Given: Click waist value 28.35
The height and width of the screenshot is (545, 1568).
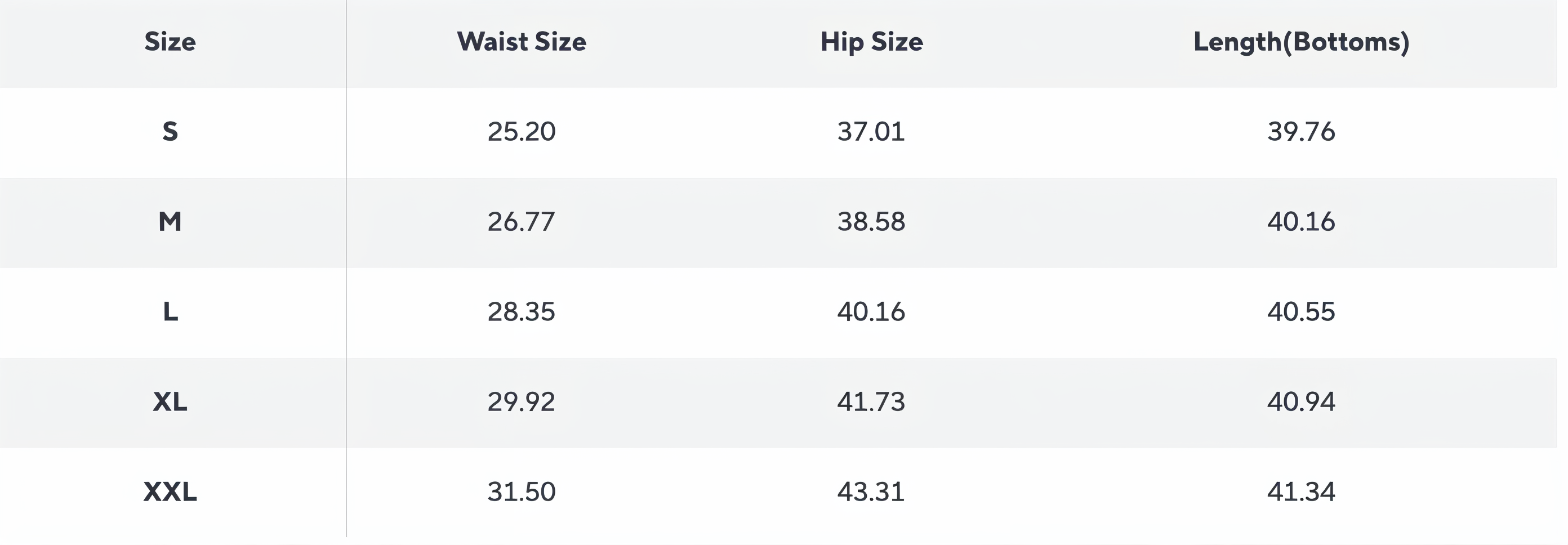Looking at the screenshot, I should [522, 311].
